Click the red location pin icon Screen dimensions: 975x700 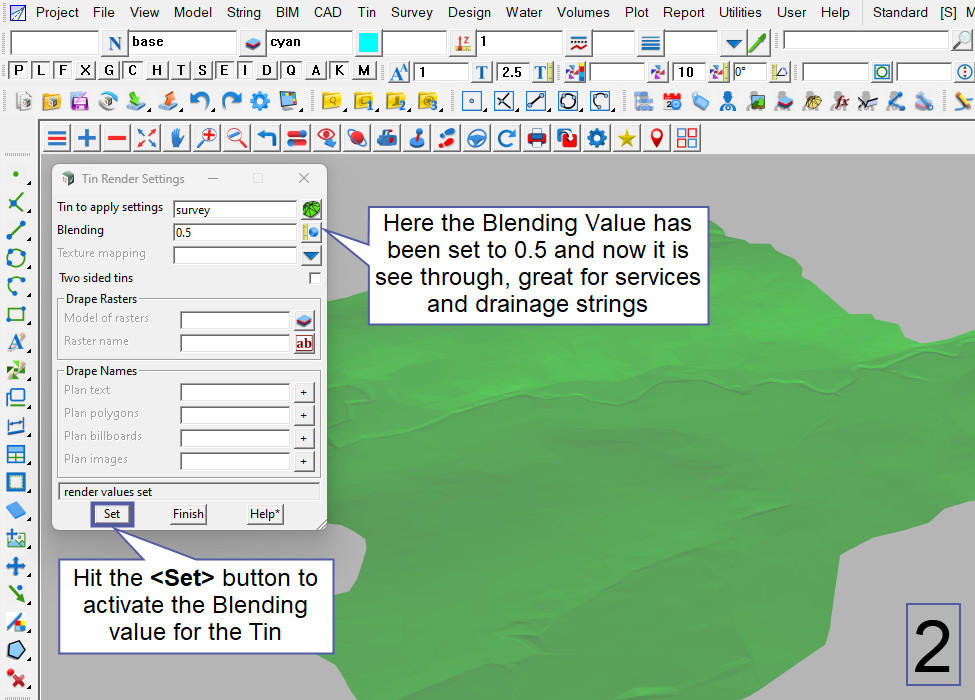point(656,138)
